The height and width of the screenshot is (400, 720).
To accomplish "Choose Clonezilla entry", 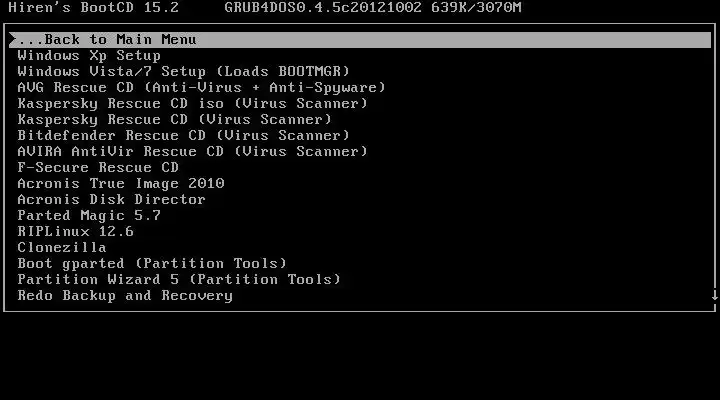I will coord(62,248).
